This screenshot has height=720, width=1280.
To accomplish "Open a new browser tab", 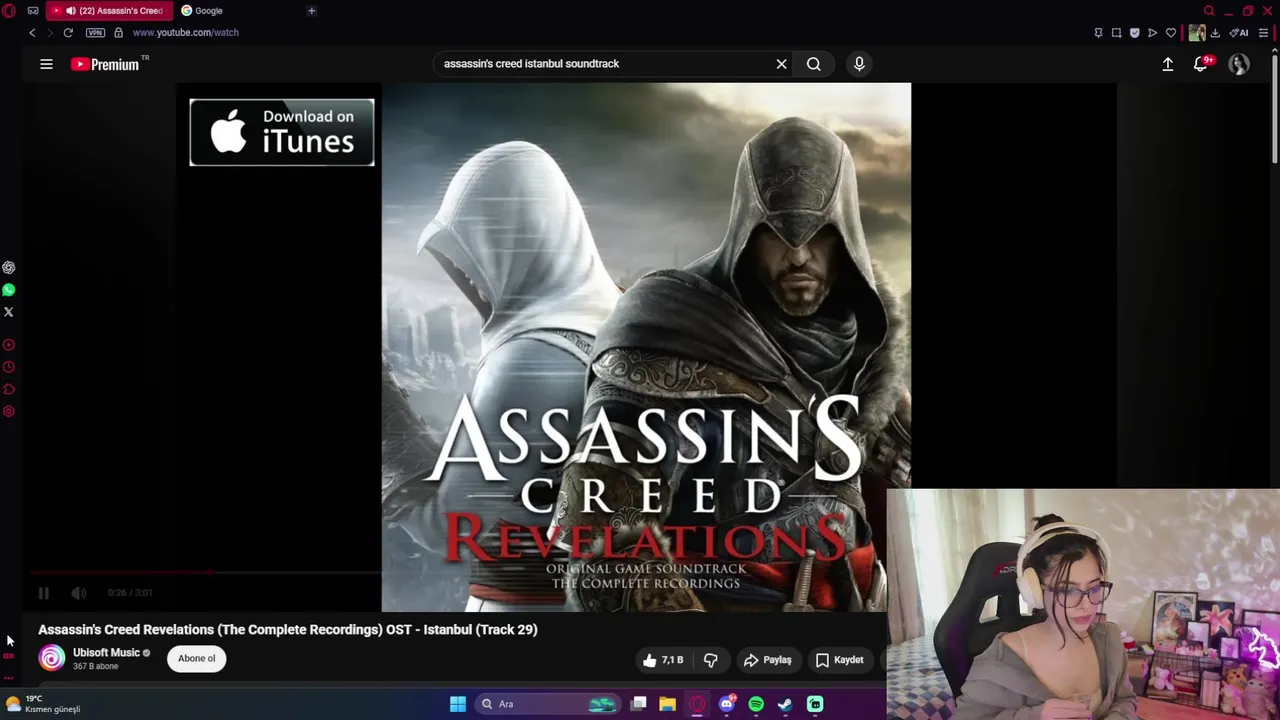I will [312, 11].
